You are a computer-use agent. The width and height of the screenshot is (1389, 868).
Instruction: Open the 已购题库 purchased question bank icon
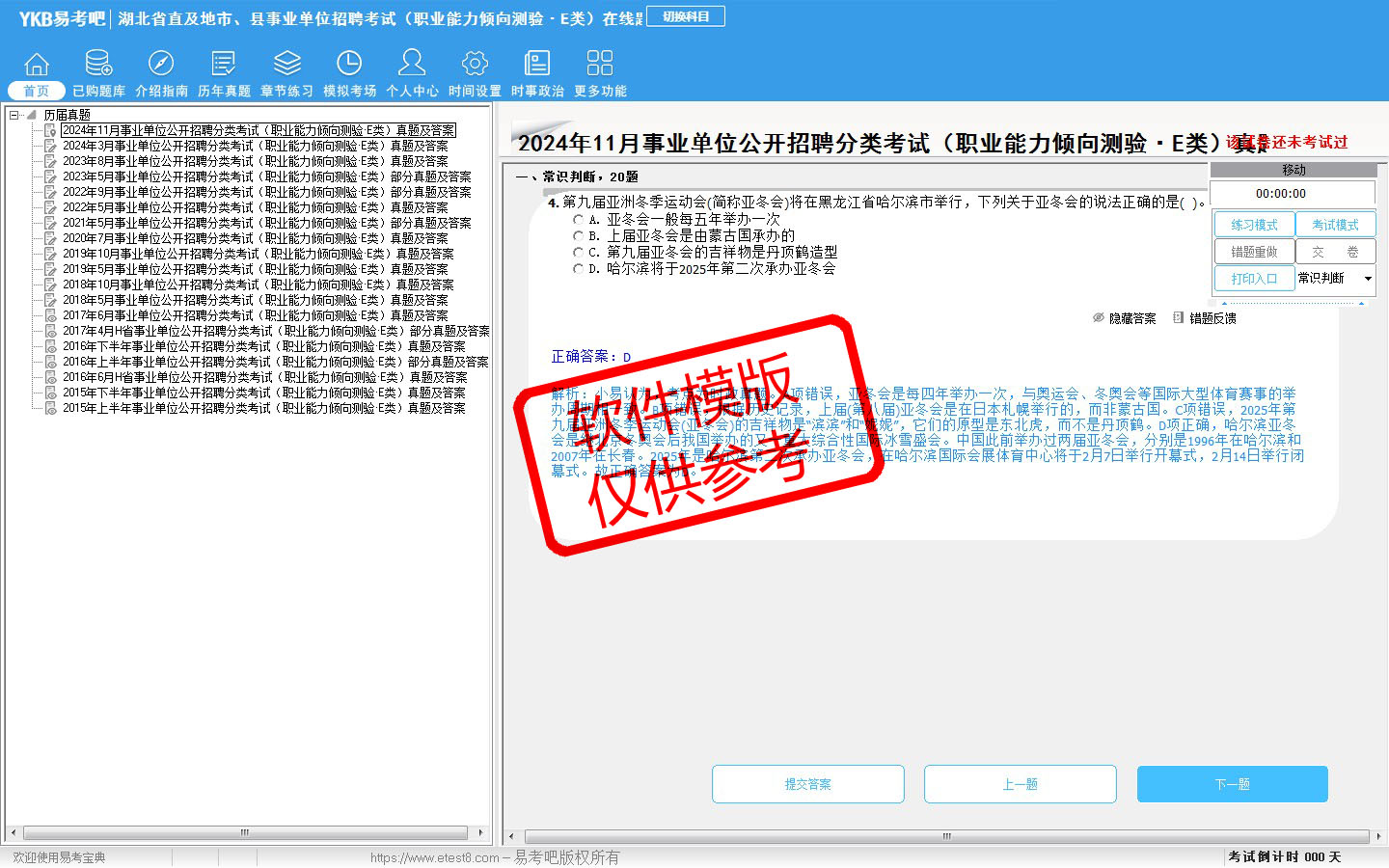(x=98, y=65)
